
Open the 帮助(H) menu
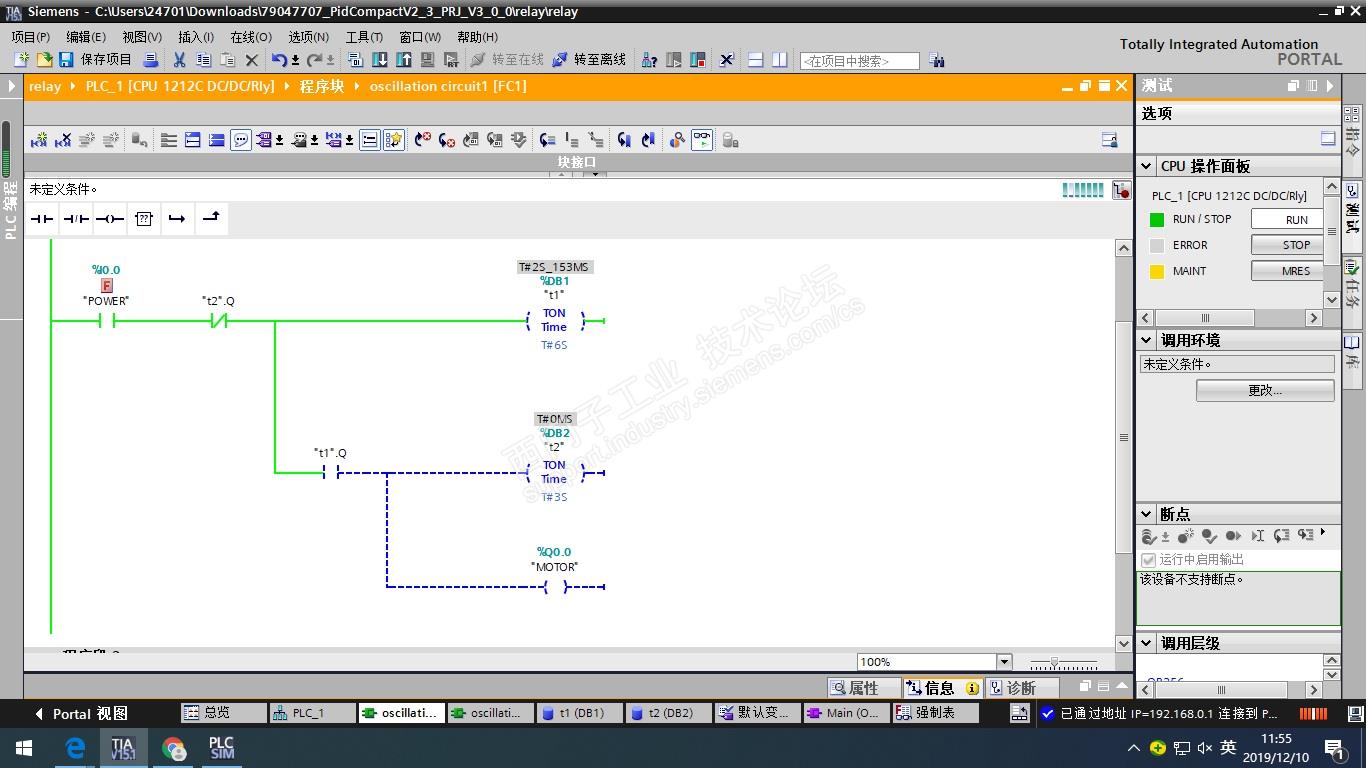click(477, 37)
